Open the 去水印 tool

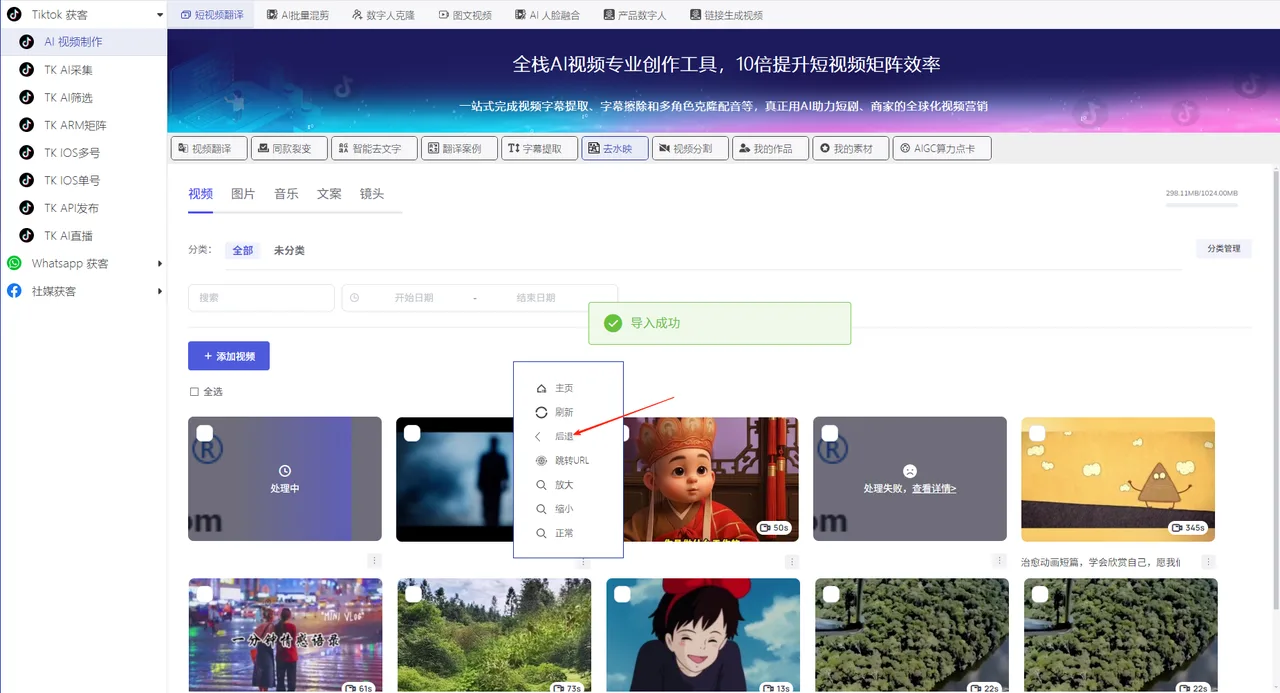(614, 147)
